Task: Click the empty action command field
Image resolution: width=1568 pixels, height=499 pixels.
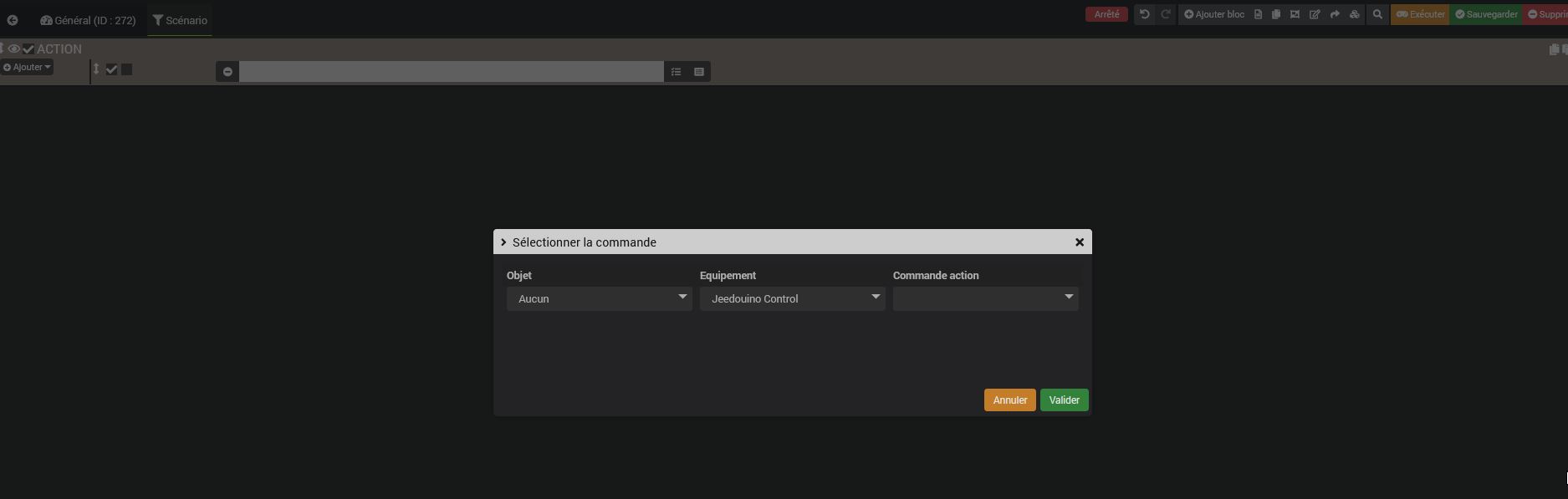Action: (452, 72)
